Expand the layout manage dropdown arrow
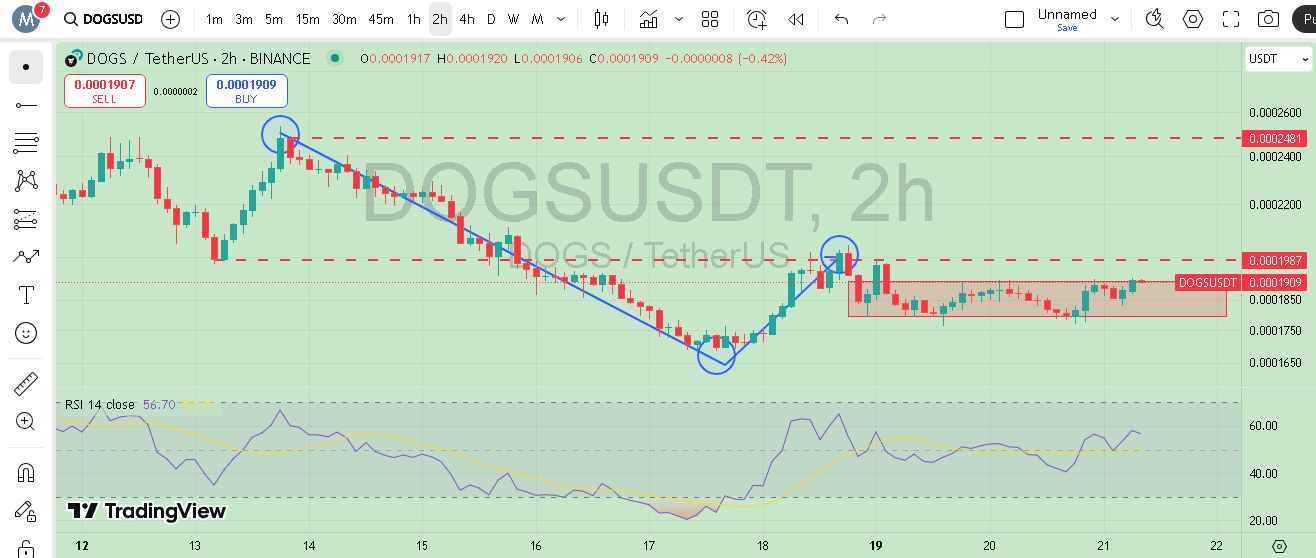 pyautogui.click(x=1115, y=19)
